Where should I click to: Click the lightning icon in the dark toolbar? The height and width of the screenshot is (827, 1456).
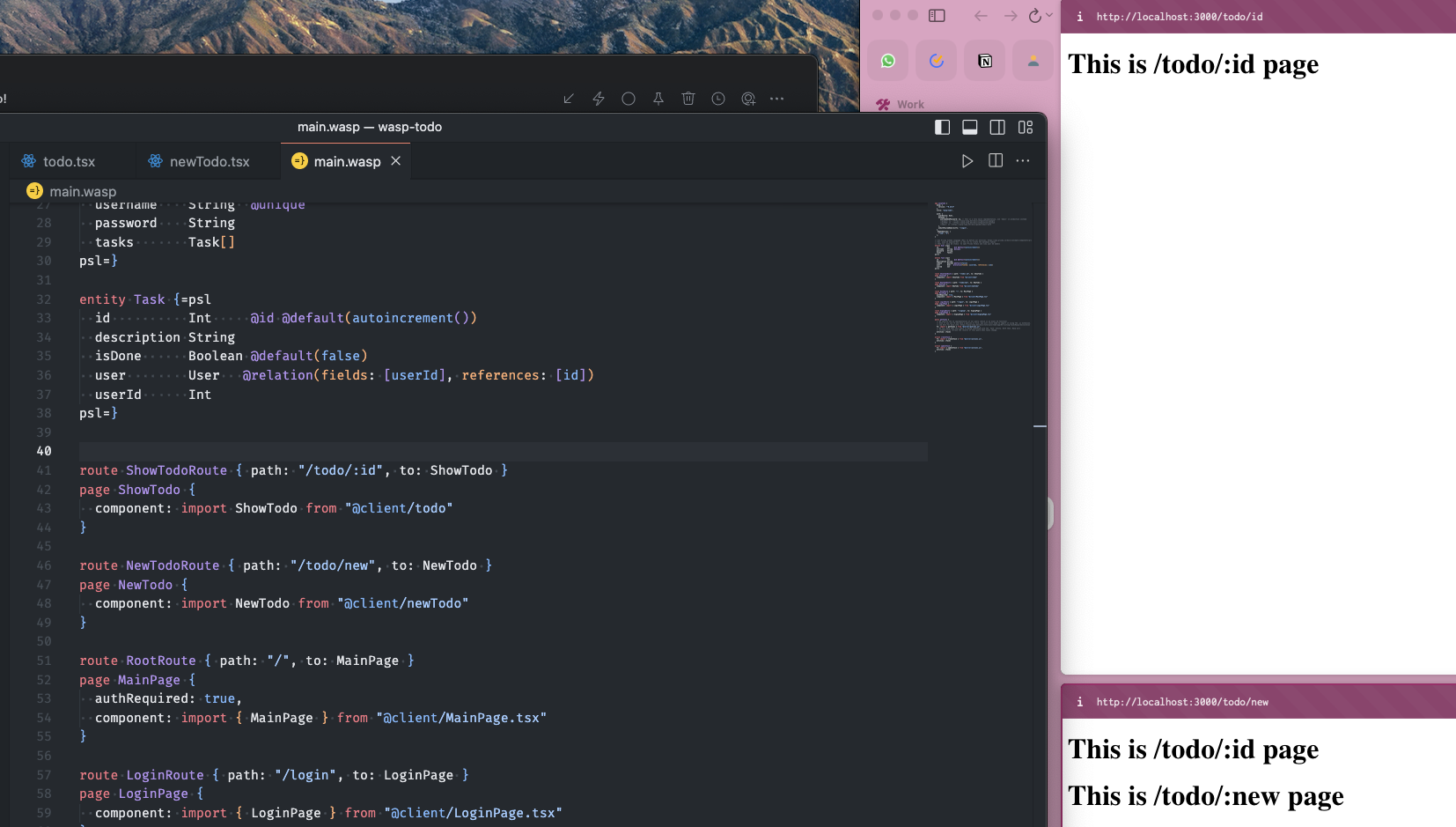(598, 99)
